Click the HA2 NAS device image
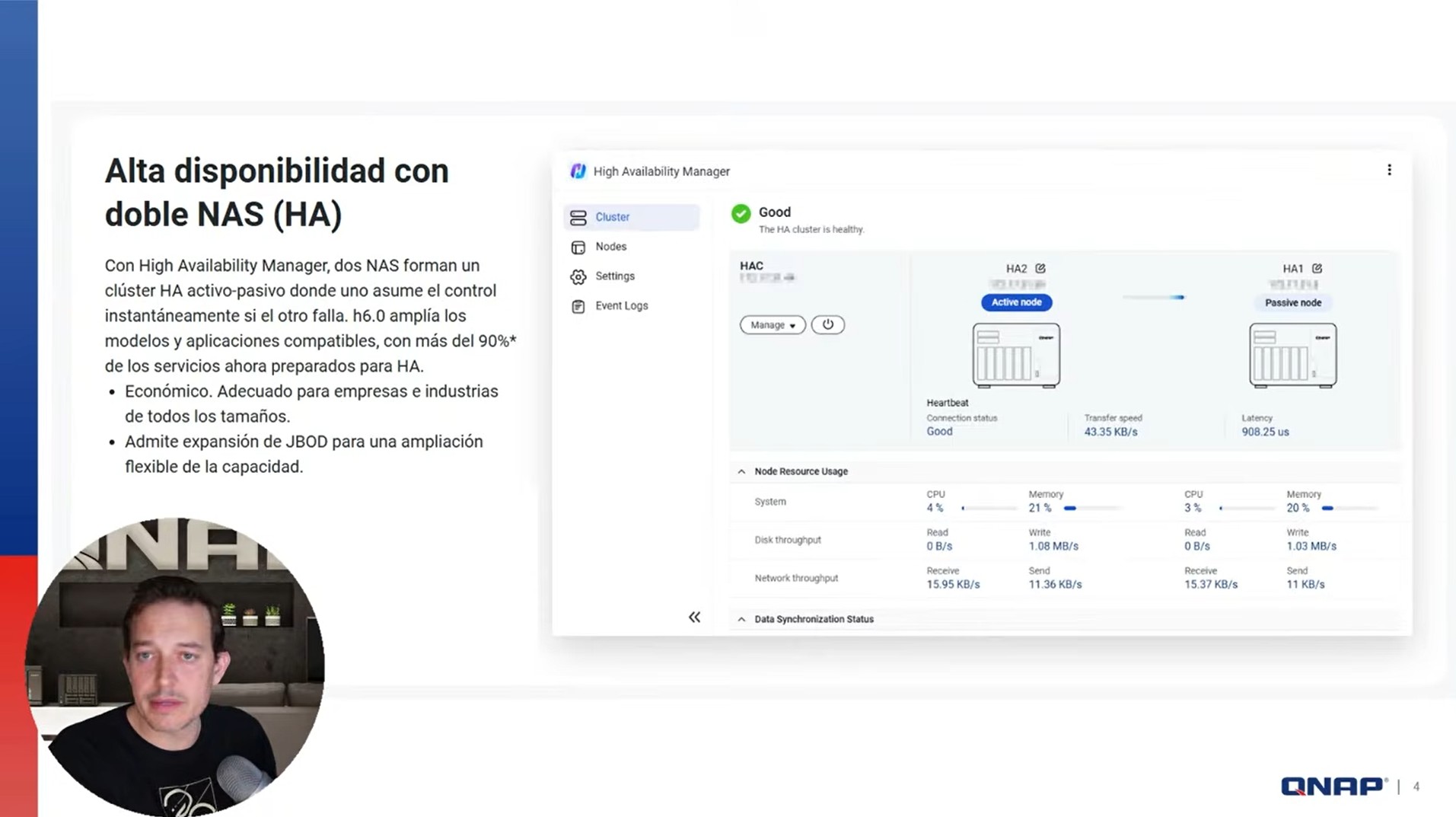 [1016, 356]
